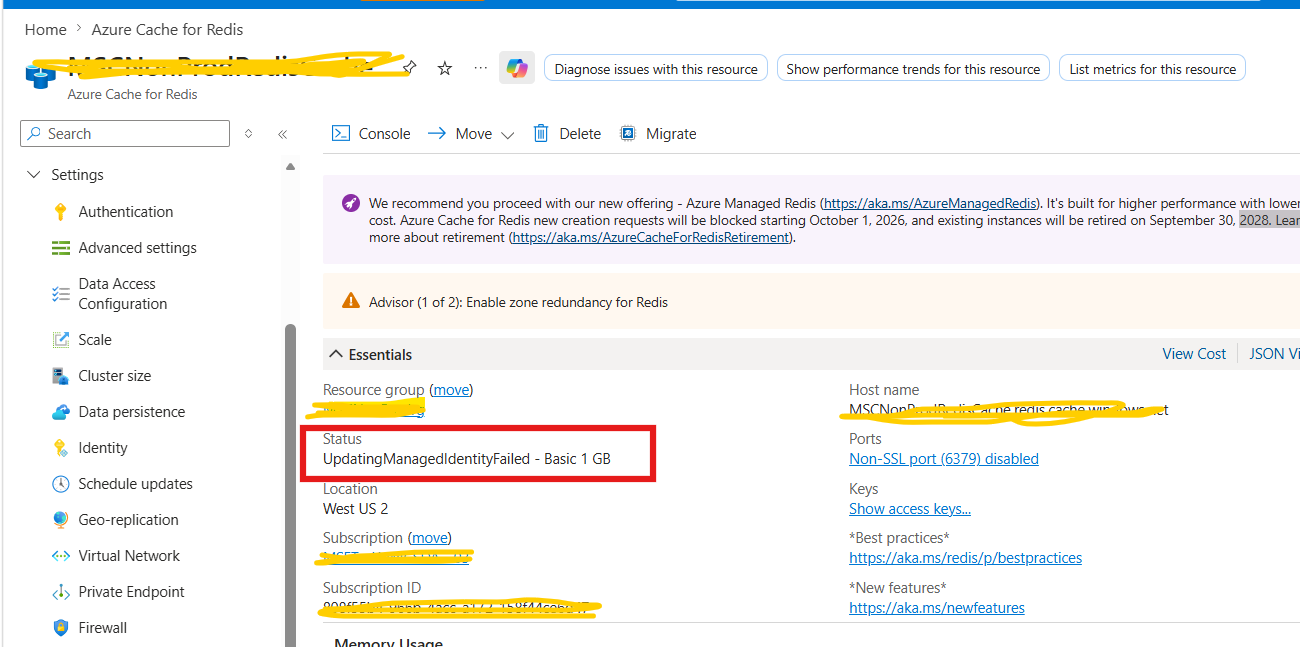This screenshot has width=1300, height=647.
Task: Select Private Endpoint menu item
Action: click(x=132, y=592)
